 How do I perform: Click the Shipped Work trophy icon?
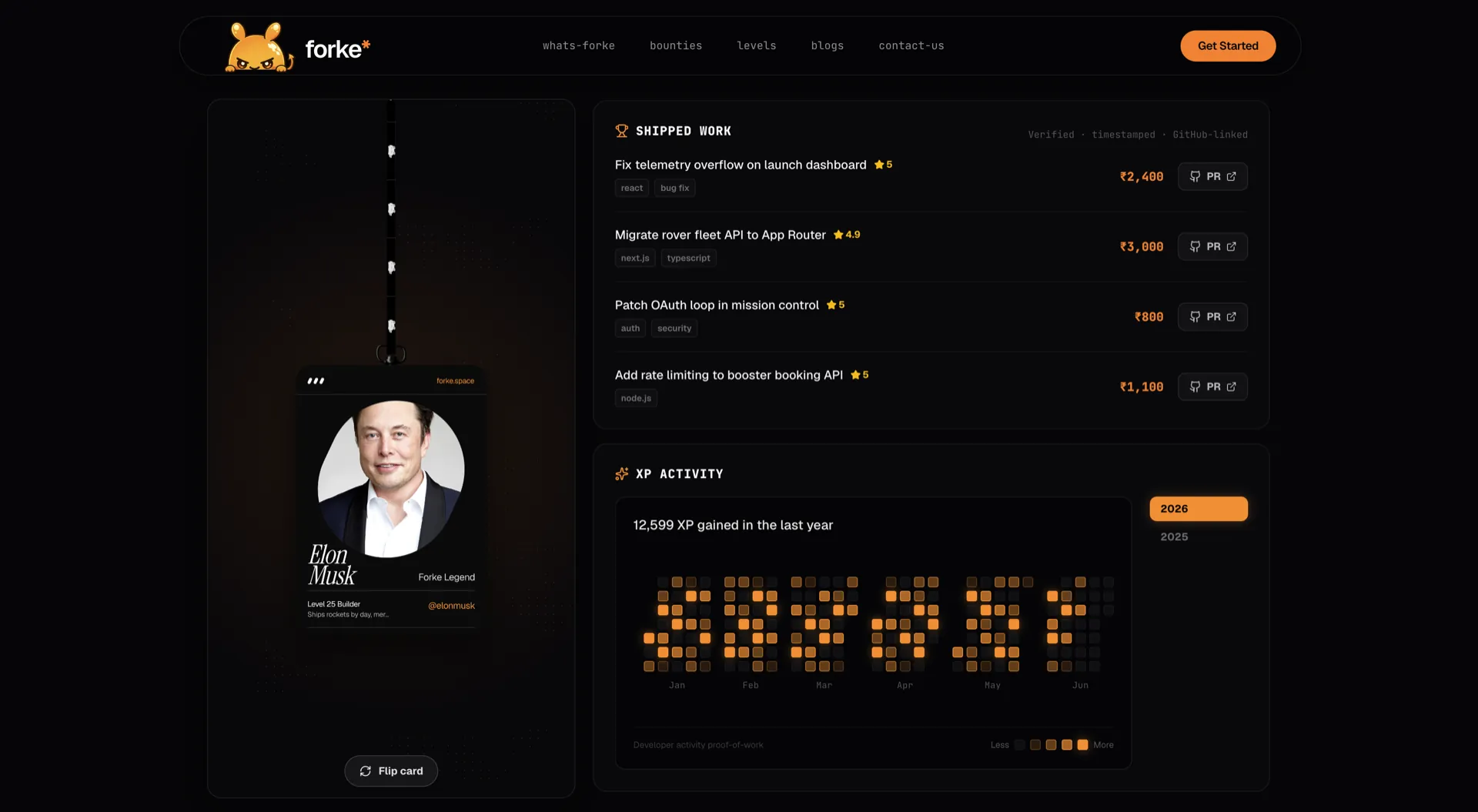click(x=621, y=131)
